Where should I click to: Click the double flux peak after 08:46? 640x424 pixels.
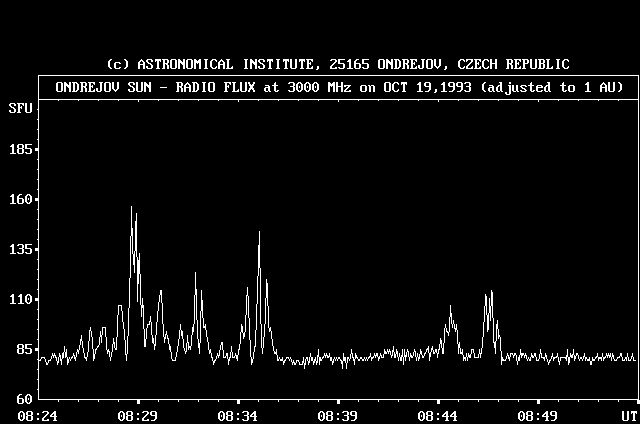489,296
